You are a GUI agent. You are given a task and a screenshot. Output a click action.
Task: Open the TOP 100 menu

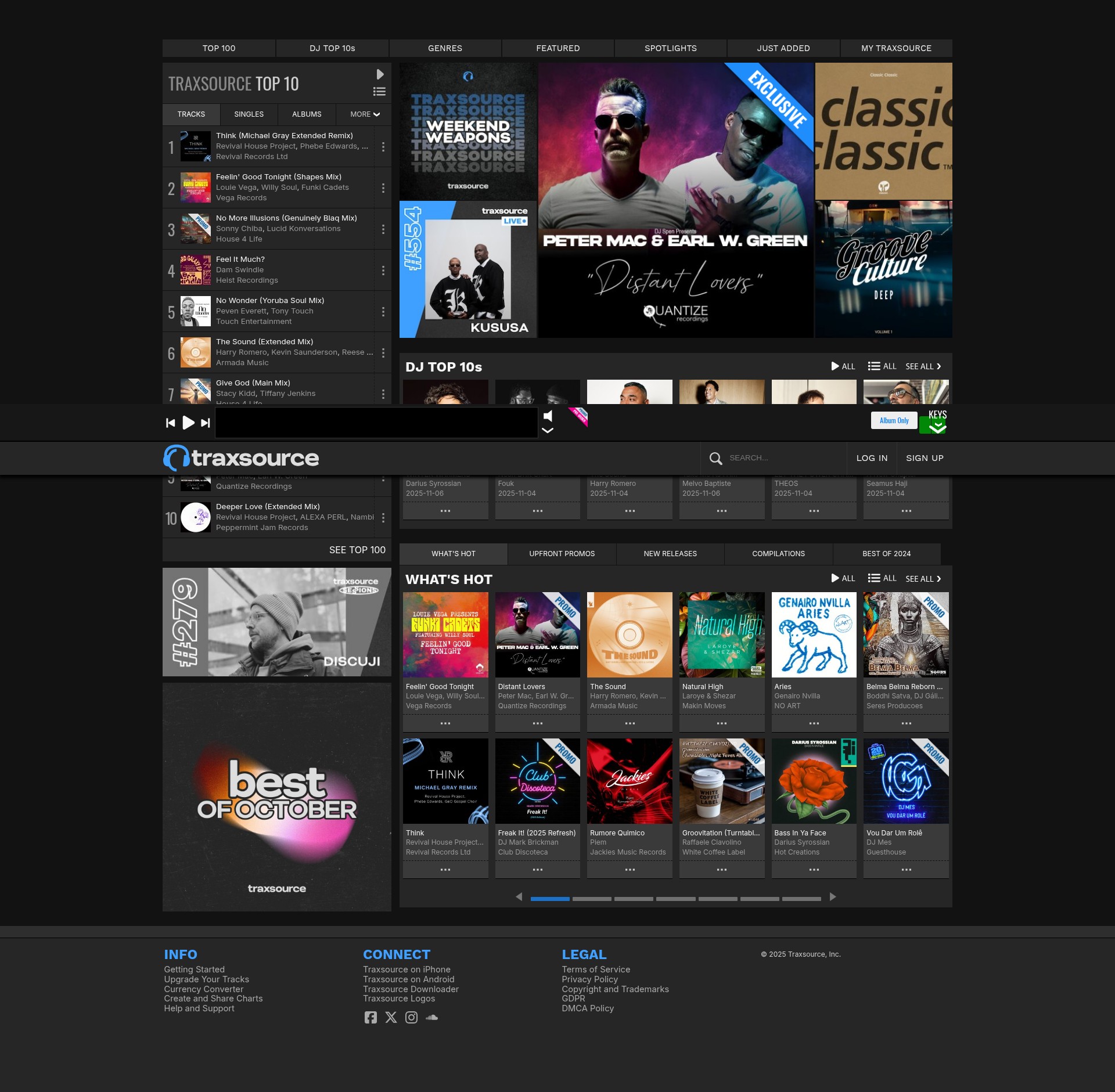coord(219,48)
